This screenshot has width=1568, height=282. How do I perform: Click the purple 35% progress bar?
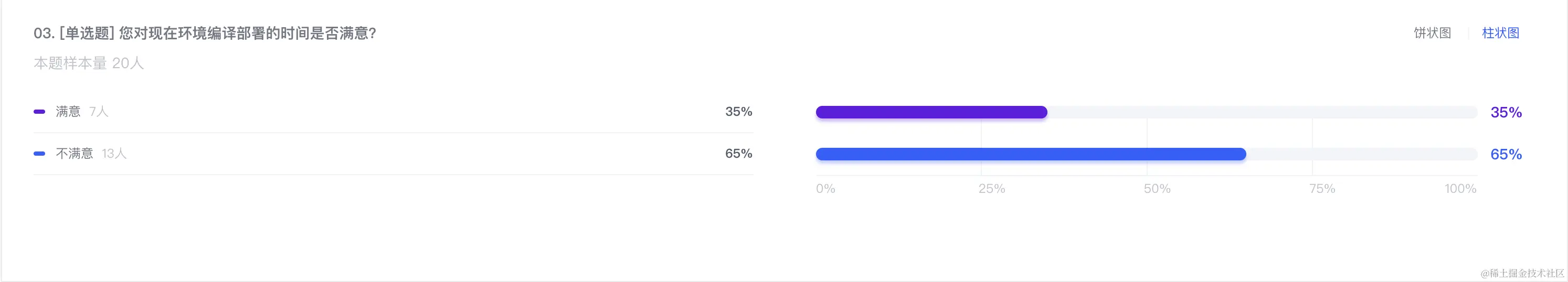pos(931,113)
